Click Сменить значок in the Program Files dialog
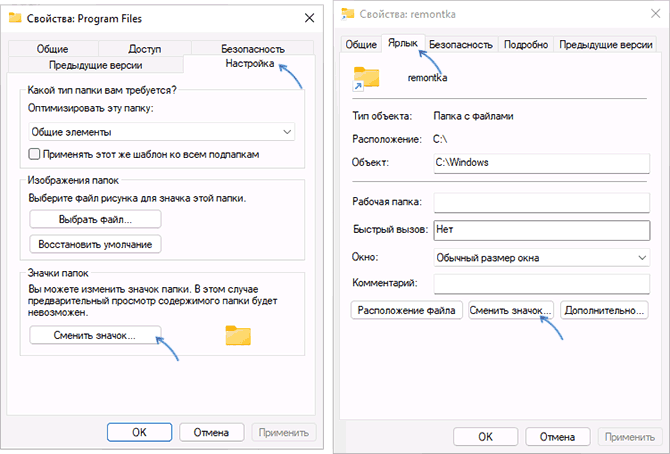Image resolution: width=670 pixels, height=454 pixels. [95, 336]
